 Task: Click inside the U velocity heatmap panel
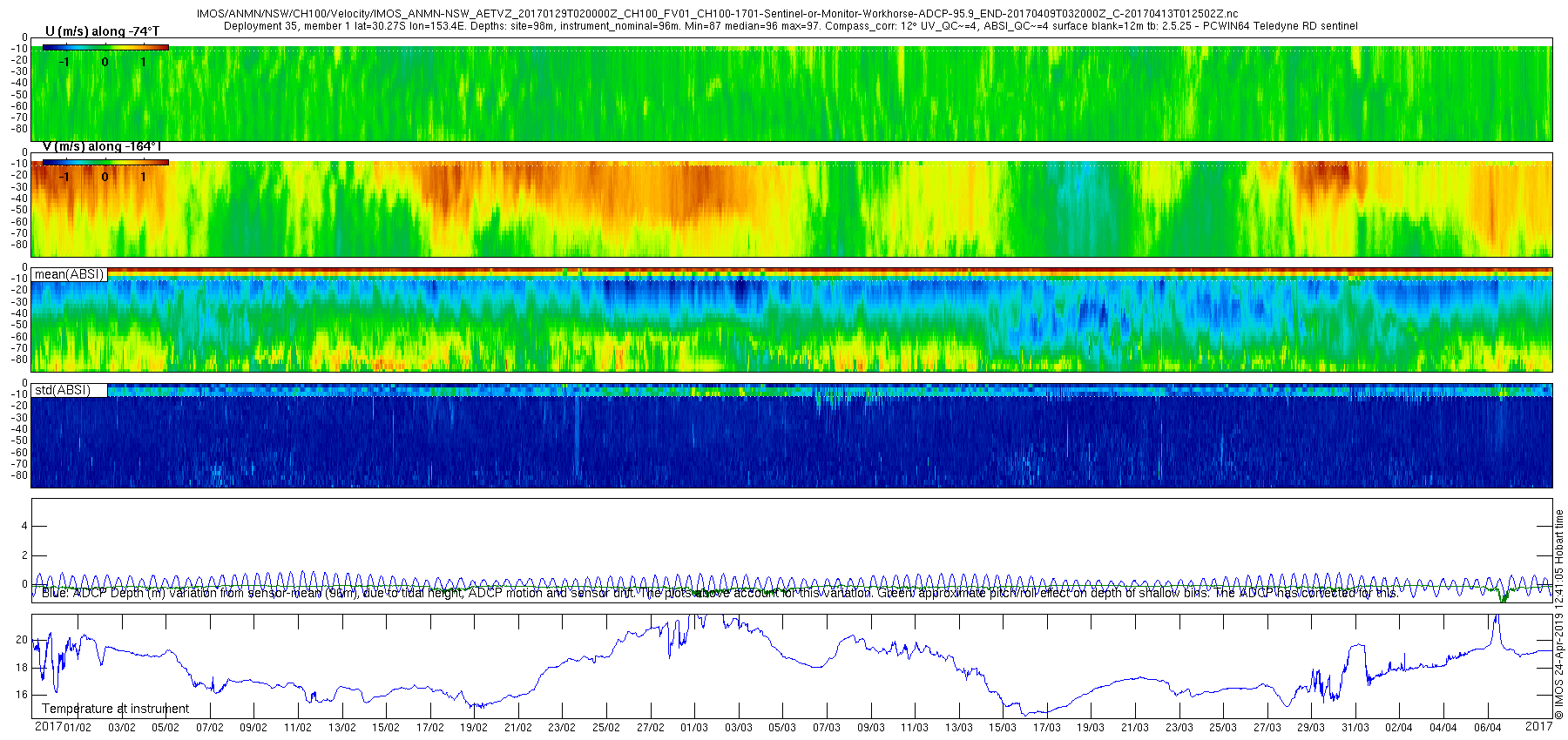[792, 89]
